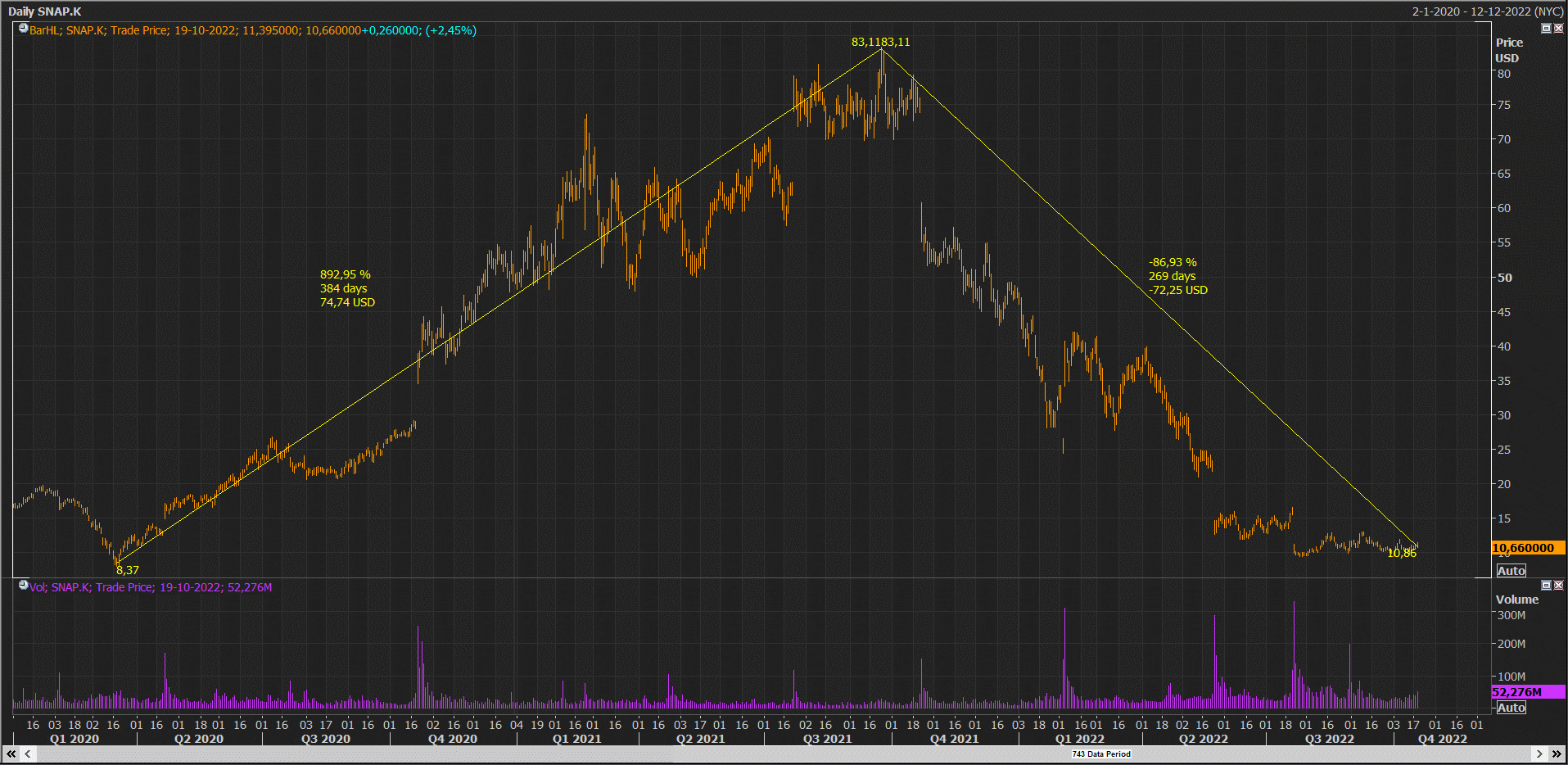Screen dimensions: 1568x765
Task: Close the volume pane
Action: (x=1558, y=585)
